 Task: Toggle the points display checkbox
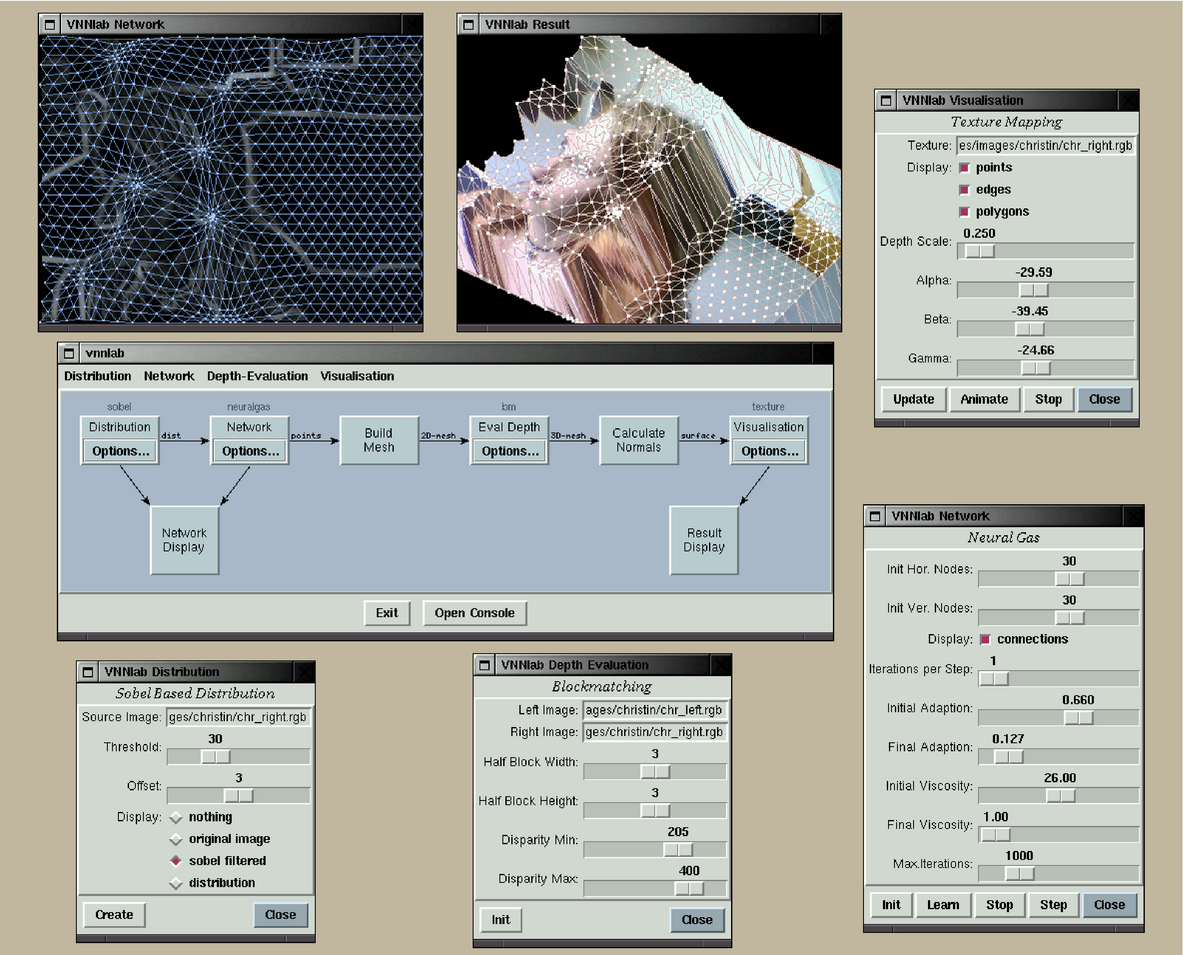(x=965, y=168)
